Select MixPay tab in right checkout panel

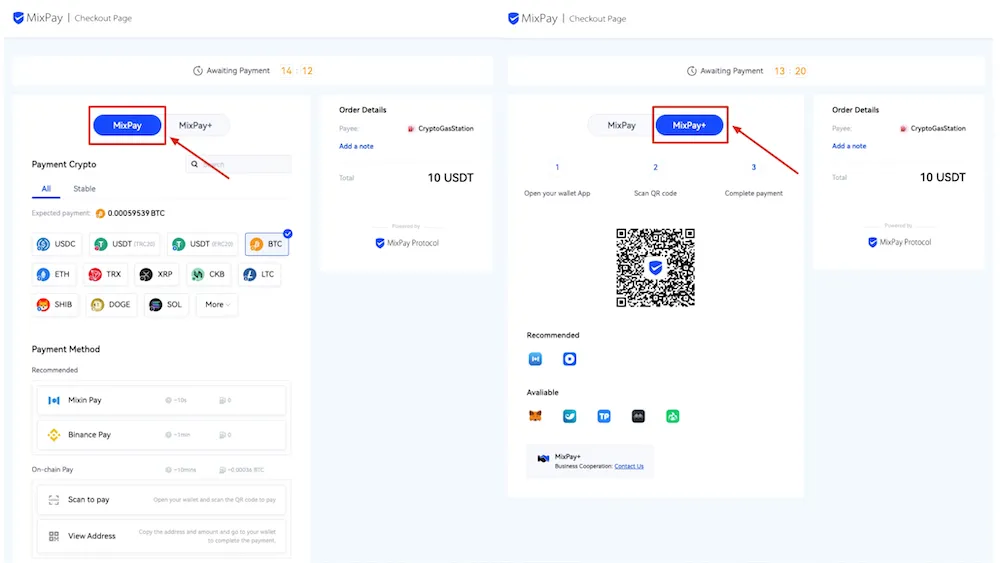click(x=621, y=125)
